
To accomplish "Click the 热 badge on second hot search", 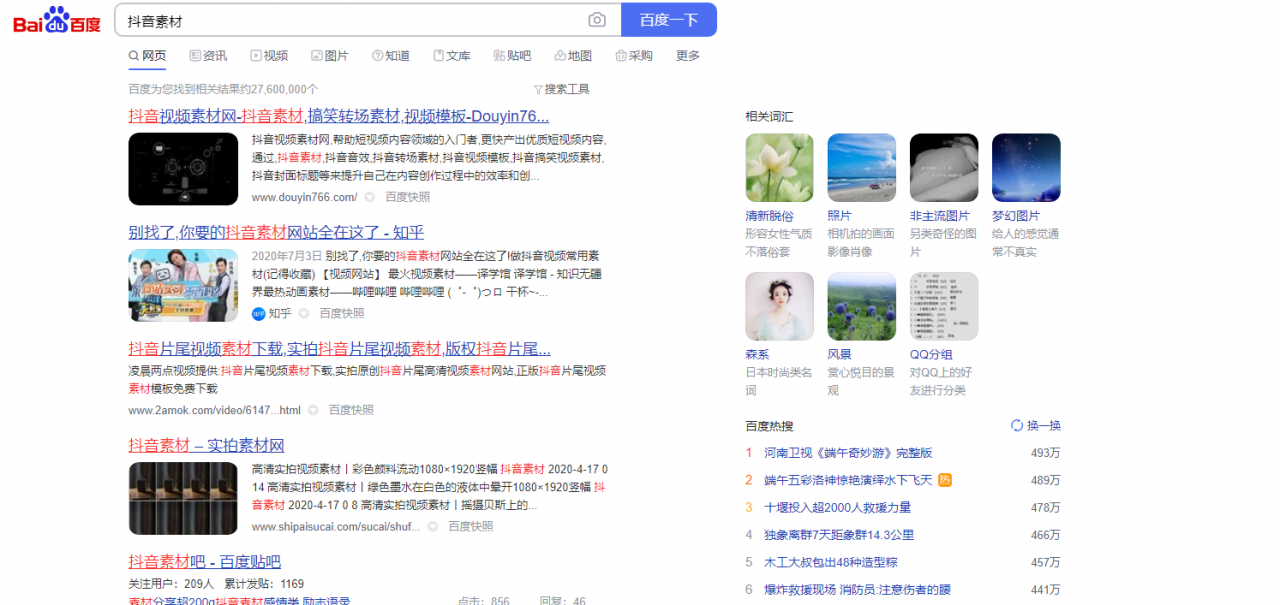I will coord(945,480).
